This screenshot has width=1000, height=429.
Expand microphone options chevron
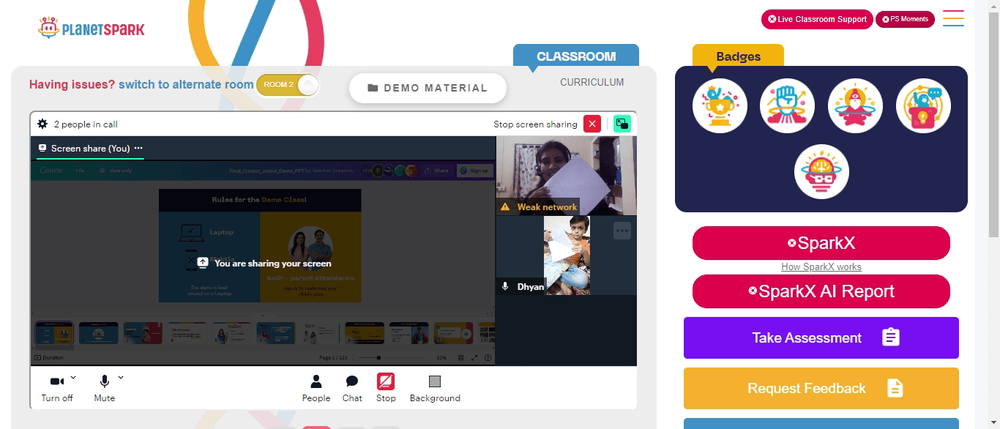pos(121,377)
